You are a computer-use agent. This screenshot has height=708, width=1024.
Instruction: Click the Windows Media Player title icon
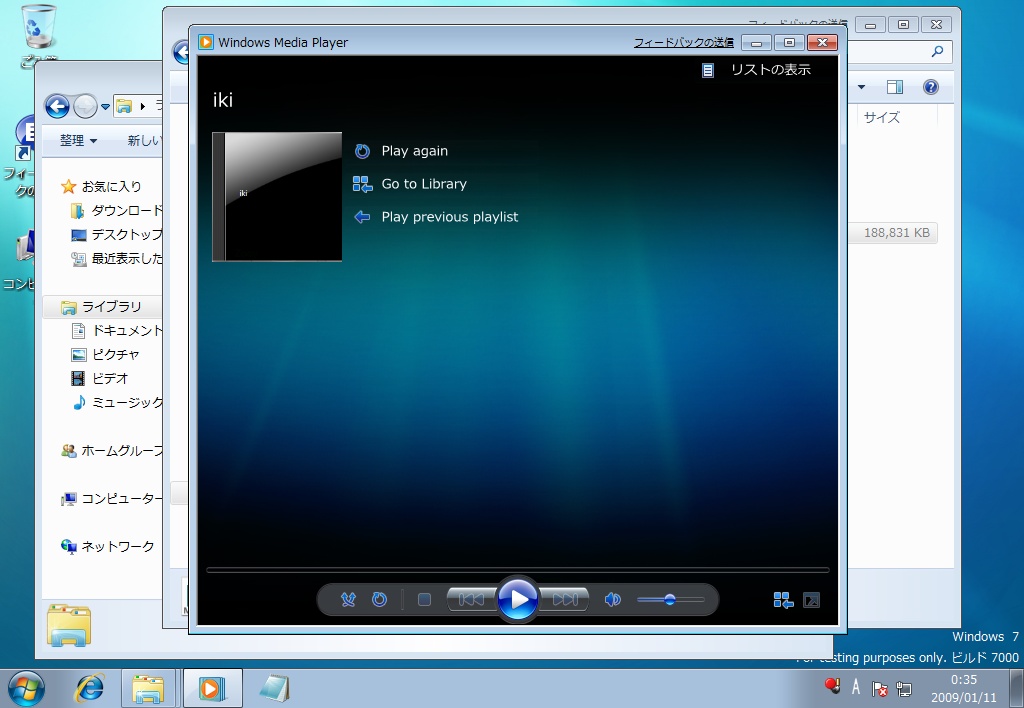(x=206, y=42)
